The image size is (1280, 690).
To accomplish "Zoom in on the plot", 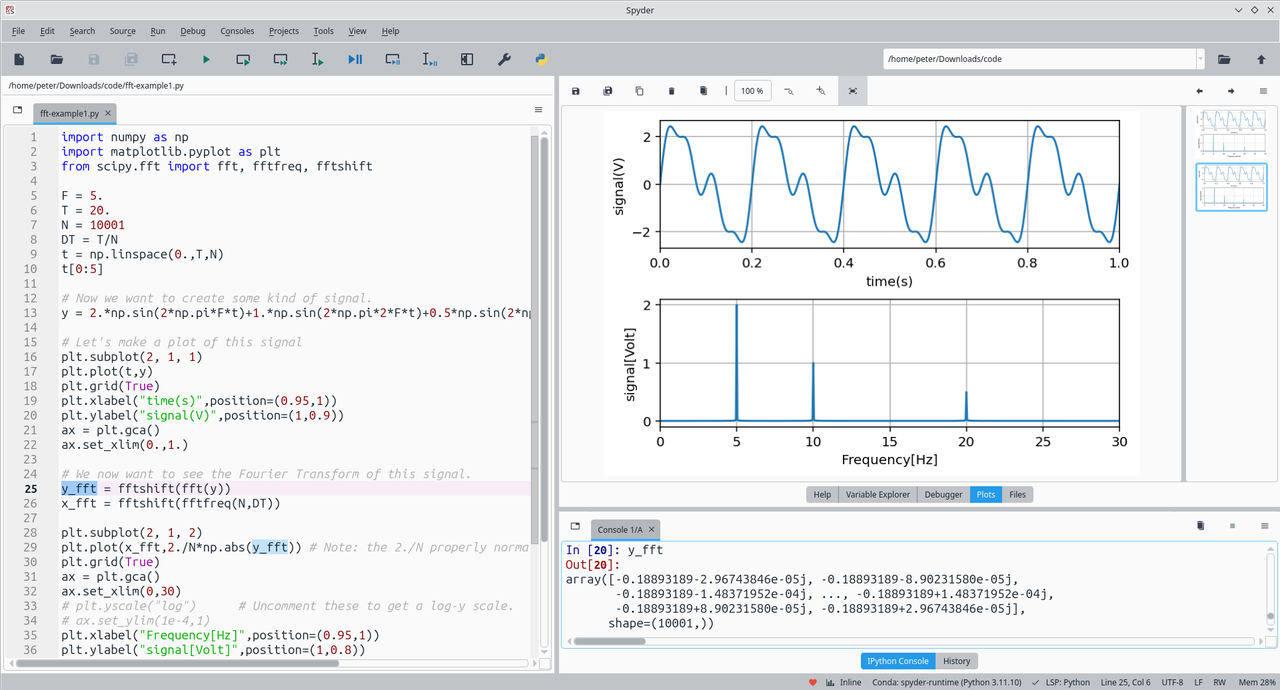I will click(x=820, y=91).
